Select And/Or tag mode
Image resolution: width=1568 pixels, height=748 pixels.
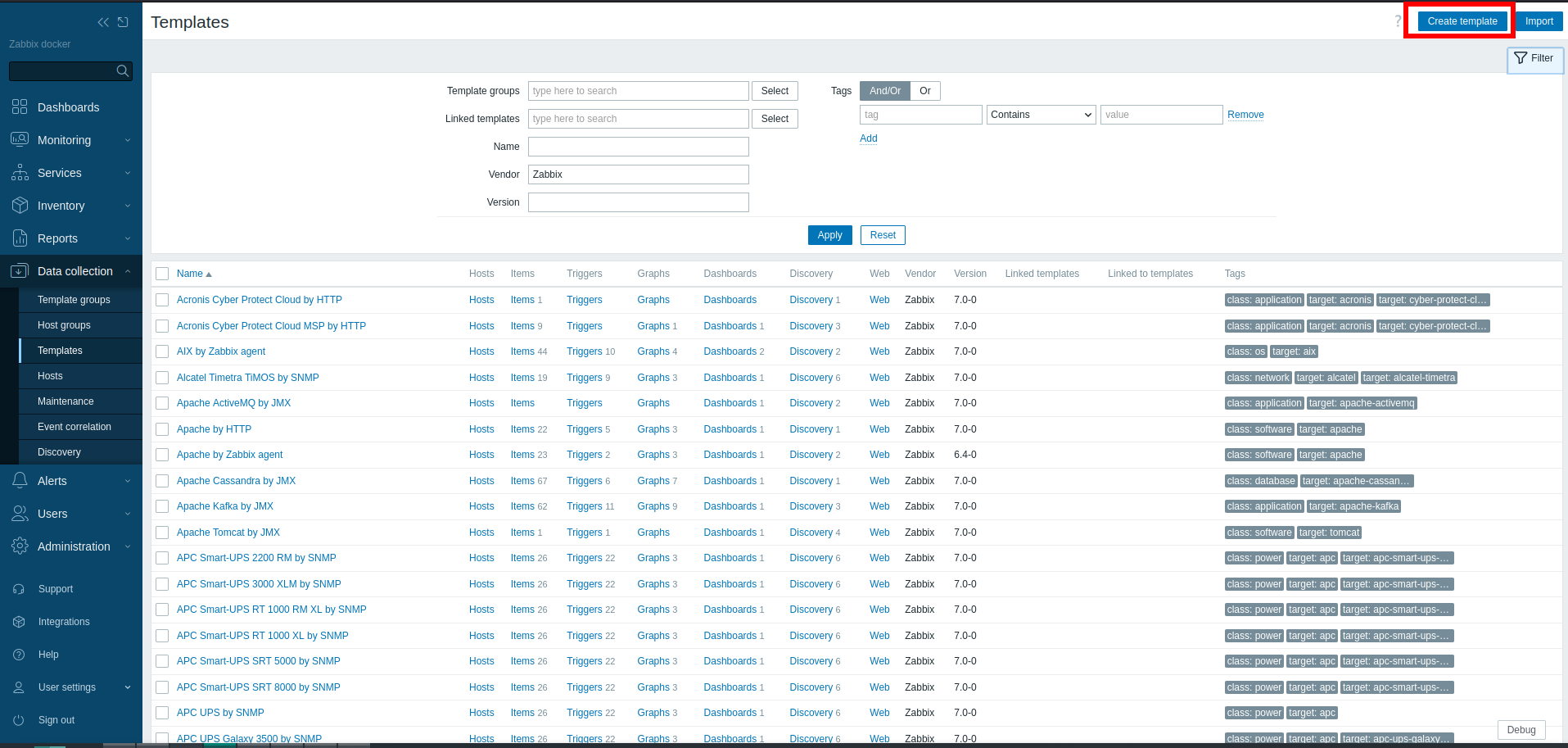(885, 91)
